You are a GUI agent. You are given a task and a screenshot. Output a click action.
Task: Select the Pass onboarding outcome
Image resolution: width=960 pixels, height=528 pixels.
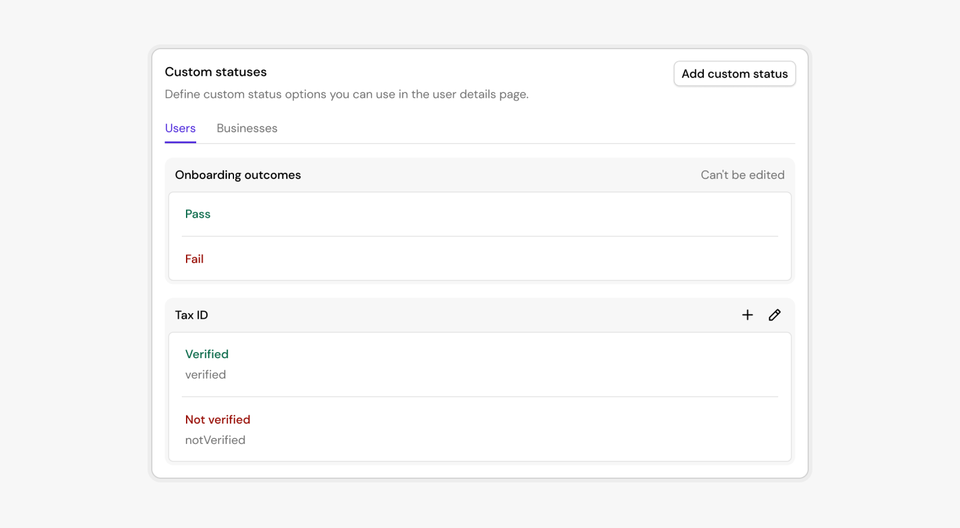point(198,214)
